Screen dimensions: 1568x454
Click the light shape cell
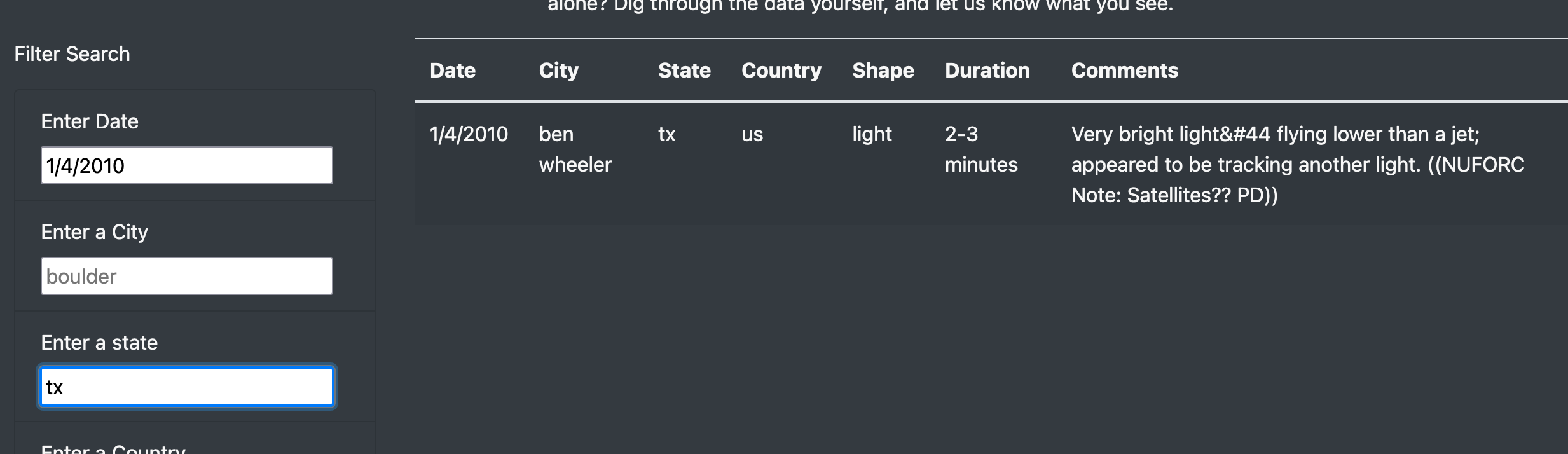(872, 134)
